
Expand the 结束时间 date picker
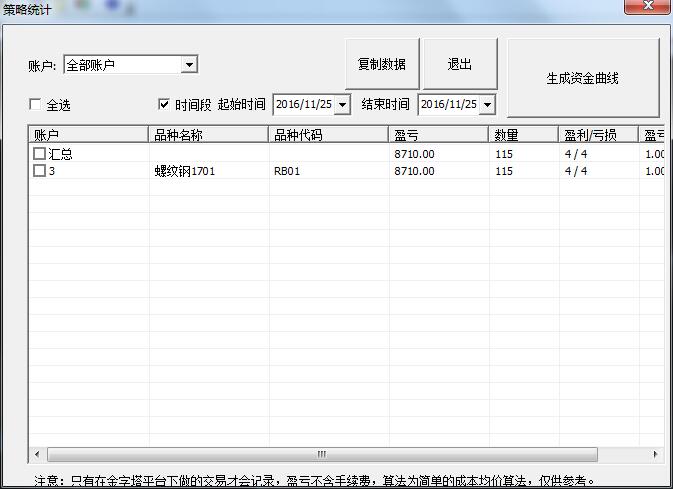[487, 104]
